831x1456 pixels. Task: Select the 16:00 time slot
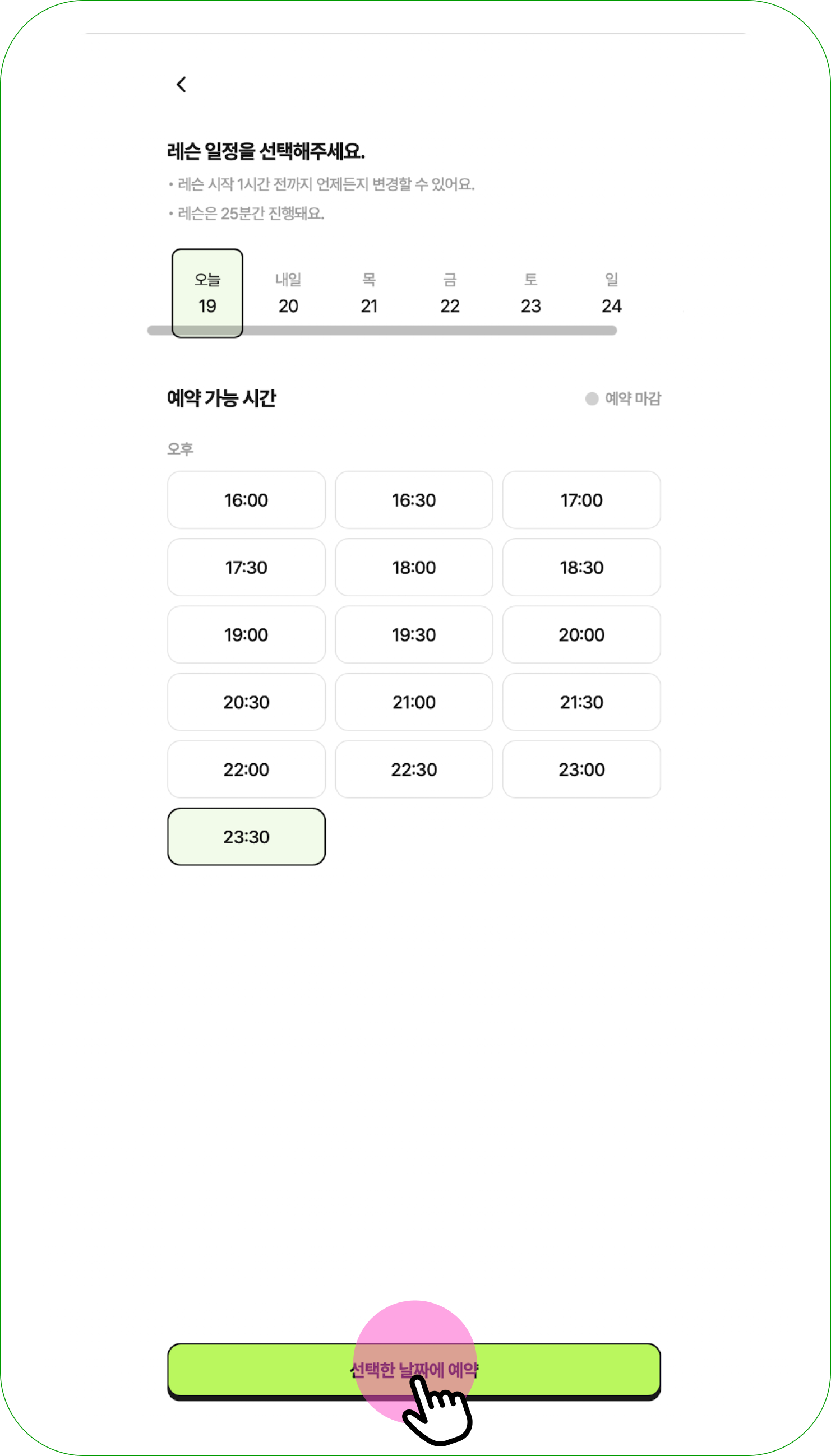(246, 499)
